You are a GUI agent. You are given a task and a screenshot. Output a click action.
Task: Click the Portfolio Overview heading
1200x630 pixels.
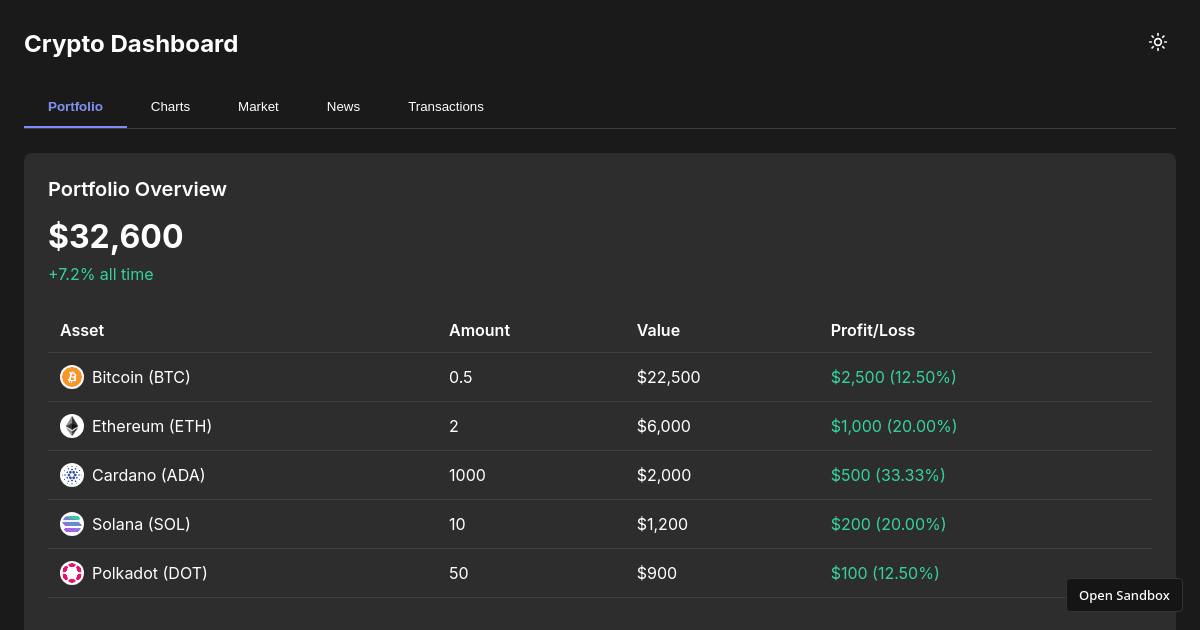click(137, 189)
